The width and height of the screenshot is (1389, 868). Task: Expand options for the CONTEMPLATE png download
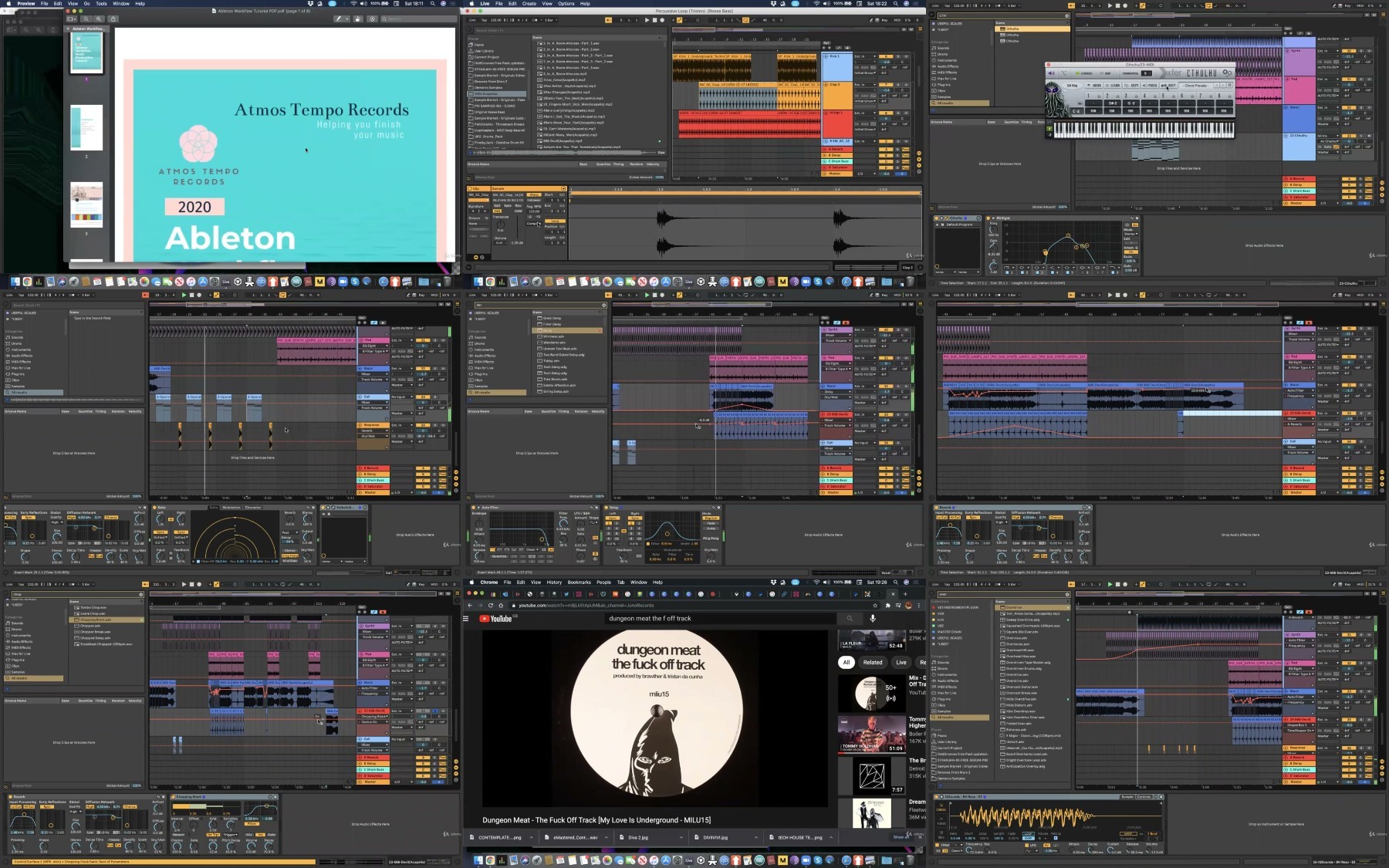click(531, 837)
